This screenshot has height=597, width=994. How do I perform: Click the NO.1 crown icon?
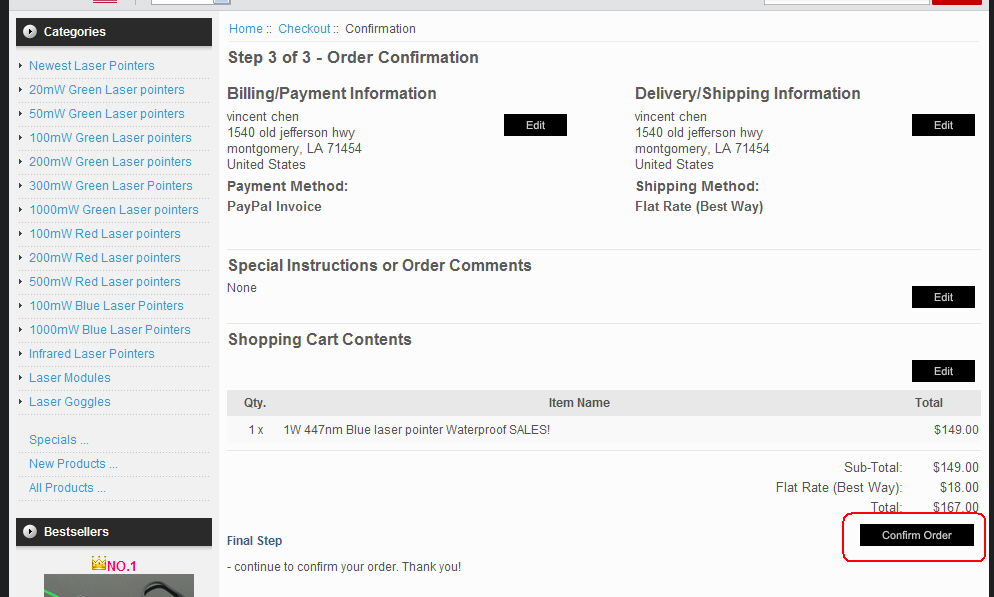98,563
